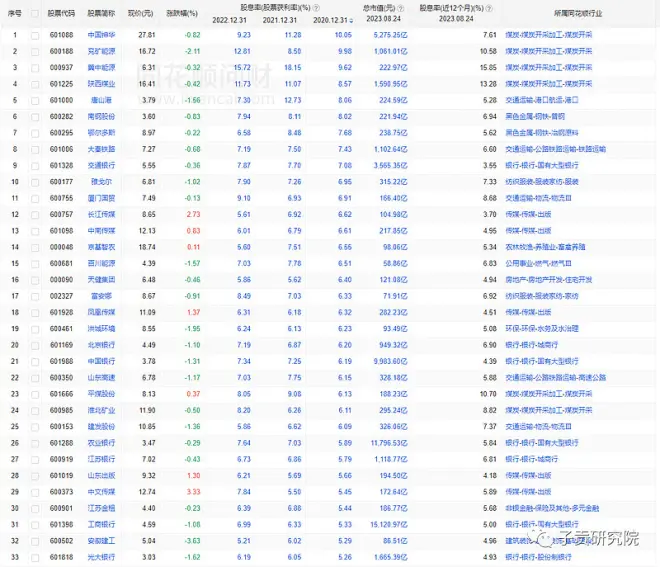Select the checkbox in row 9 交通银行
Image resolution: width=660 pixels, height=567 pixels.
[35, 164]
